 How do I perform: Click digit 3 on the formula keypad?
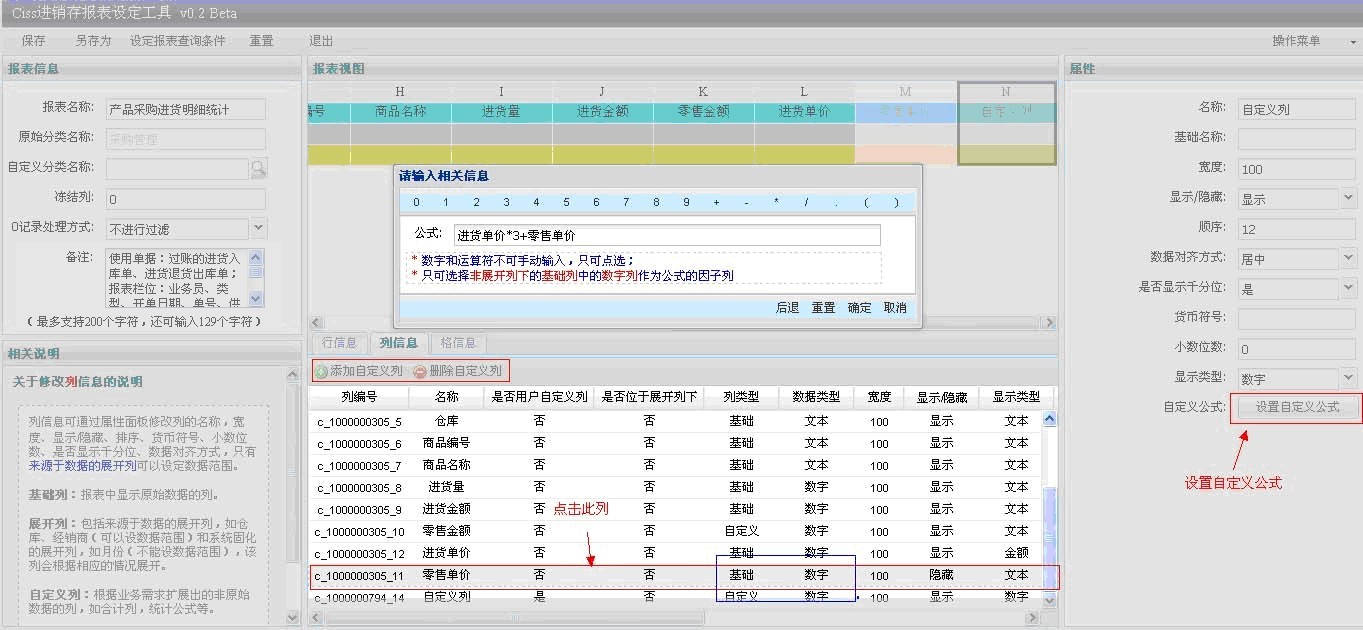(506, 202)
